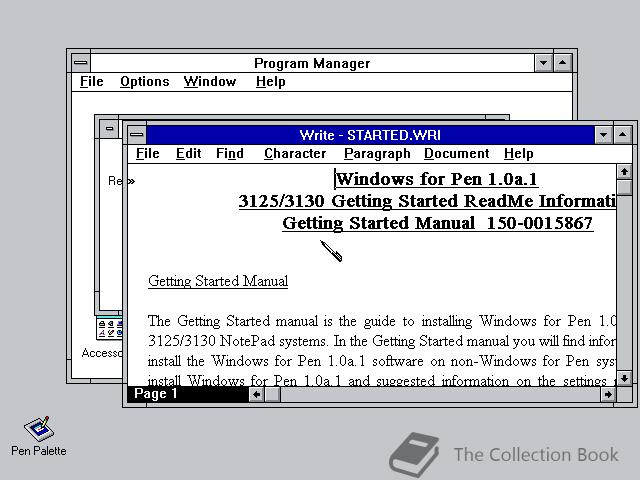Open the control menu of the child group window
This screenshot has width=640, height=480.
point(109,128)
